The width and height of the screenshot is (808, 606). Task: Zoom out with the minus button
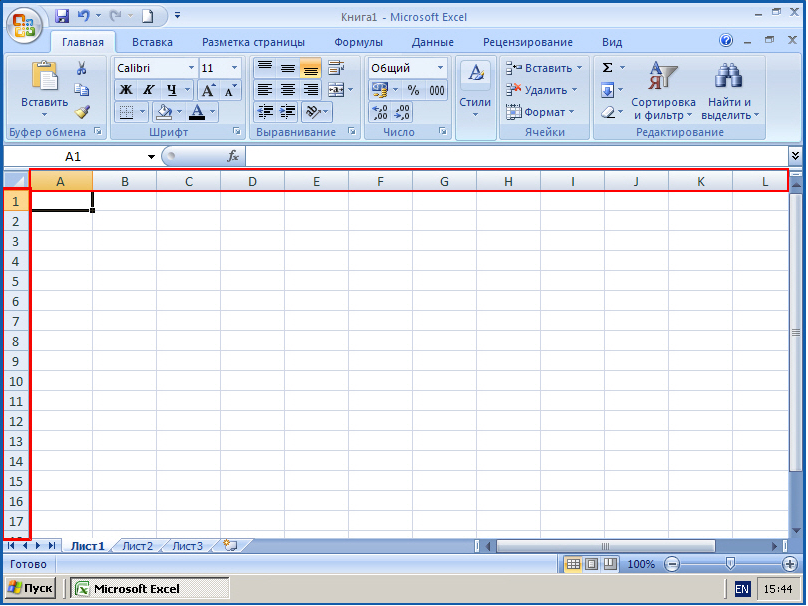(x=671, y=564)
